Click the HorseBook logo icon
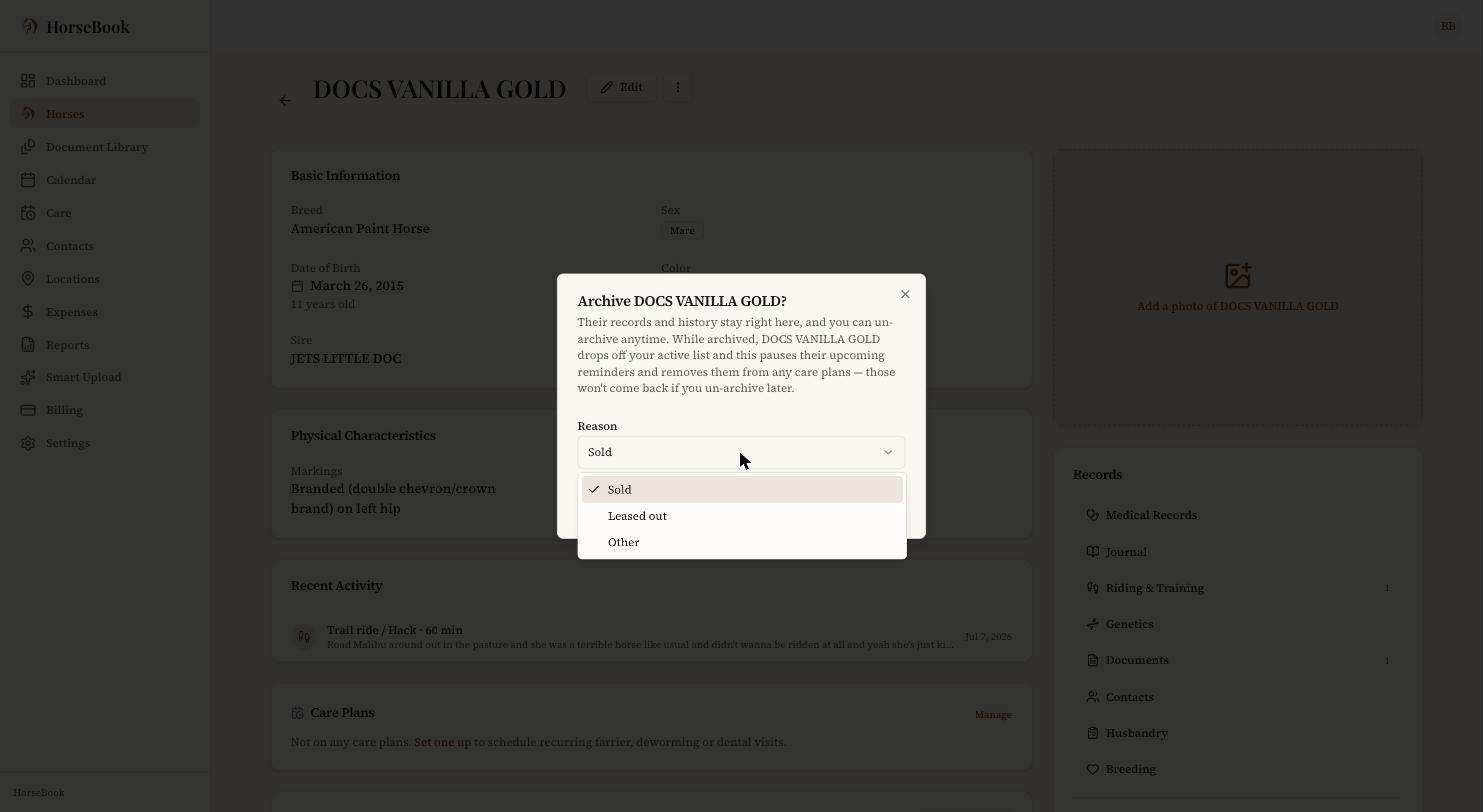 [30, 26]
